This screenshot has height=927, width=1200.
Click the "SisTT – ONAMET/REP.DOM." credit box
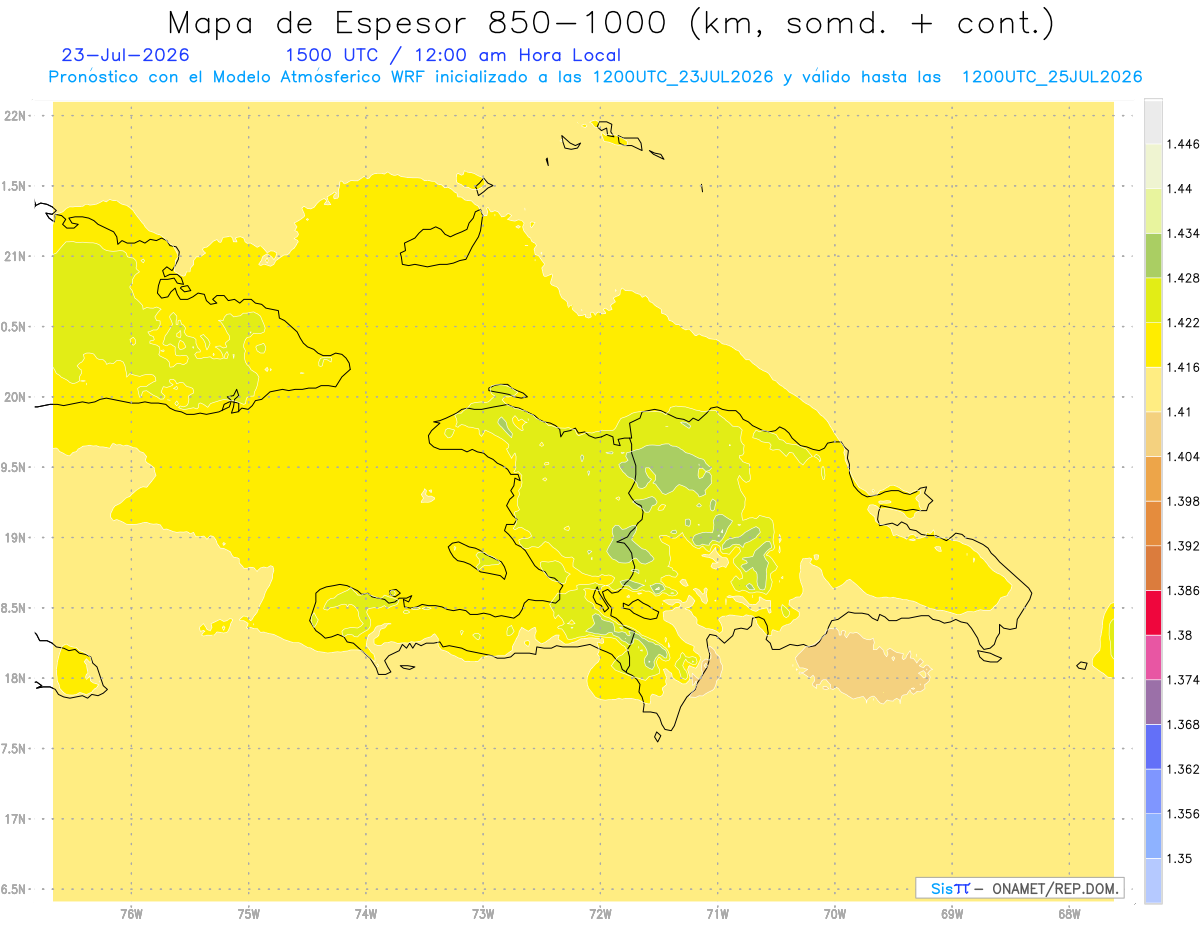(x=1020, y=888)
